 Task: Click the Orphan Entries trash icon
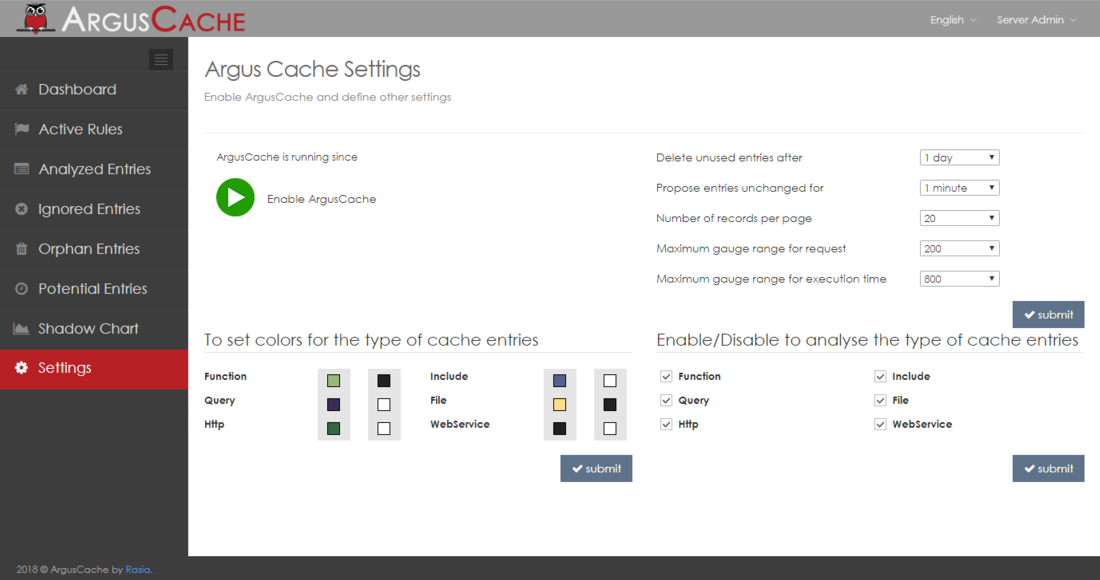tap(22, 248)
